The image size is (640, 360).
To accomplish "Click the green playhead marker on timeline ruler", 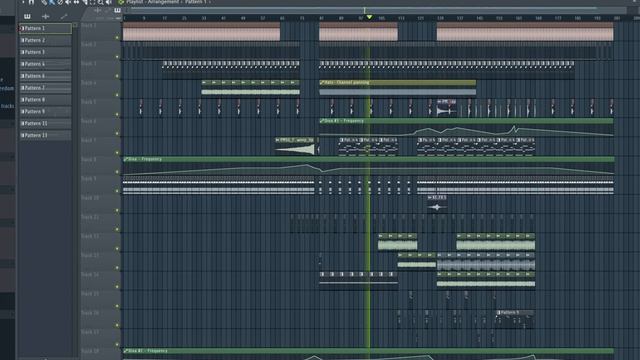I will [369, 17].
